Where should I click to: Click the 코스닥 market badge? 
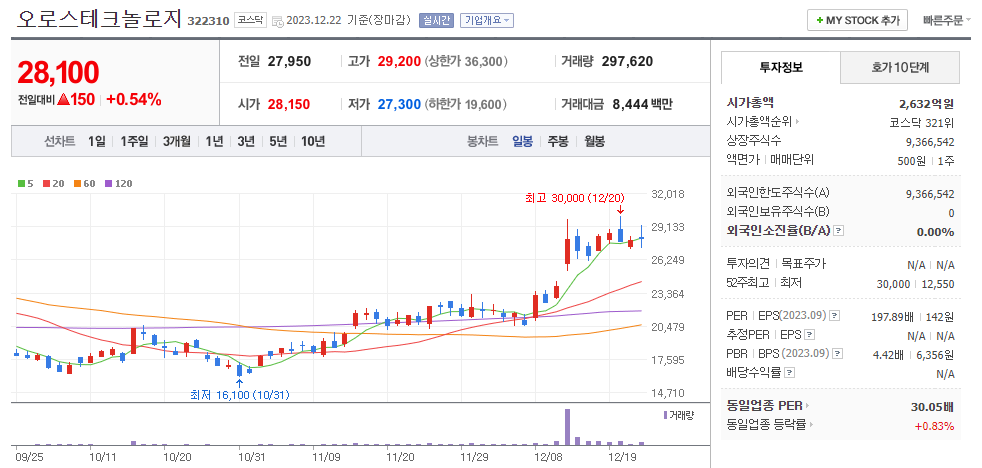click(251, 21)
